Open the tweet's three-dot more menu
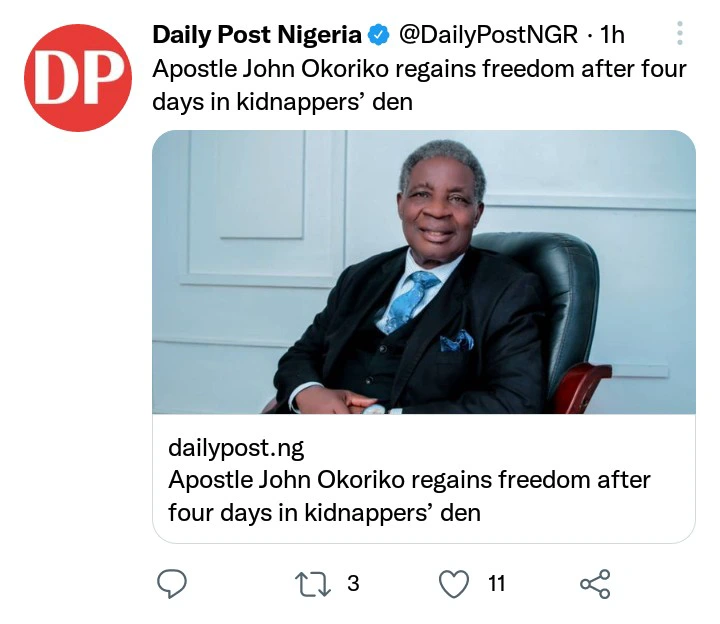Image resolution: width=720 pixels, height=624 pixels. pos(680,35)
